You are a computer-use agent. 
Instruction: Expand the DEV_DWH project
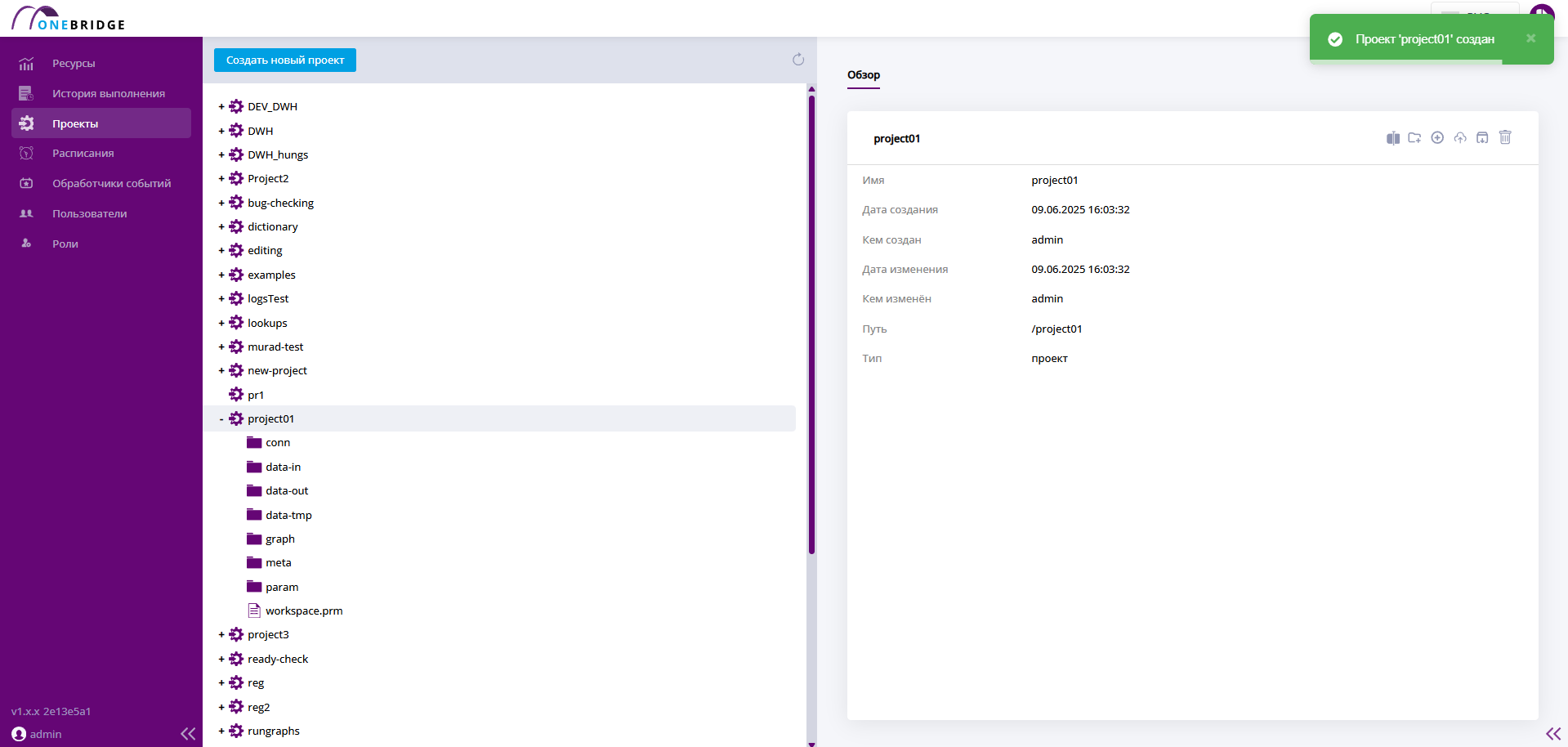tap(221, 107)
